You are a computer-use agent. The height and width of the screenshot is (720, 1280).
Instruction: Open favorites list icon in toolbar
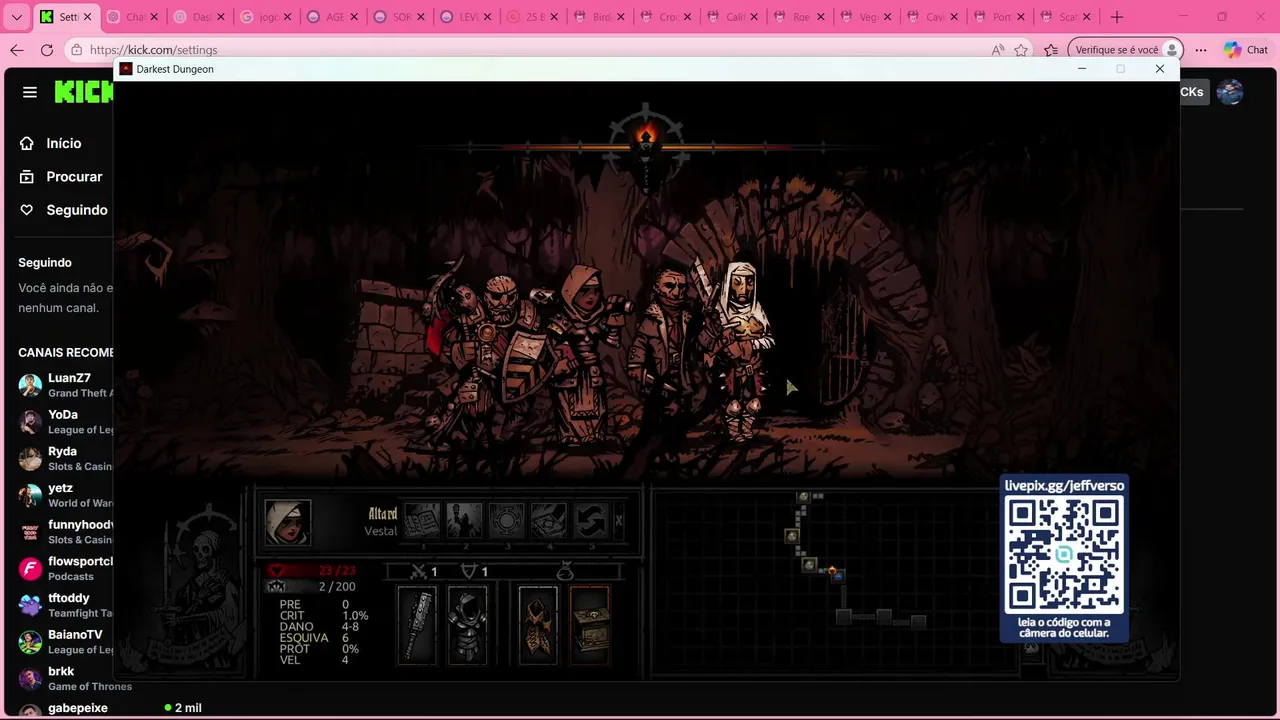tap(1051, 50)
